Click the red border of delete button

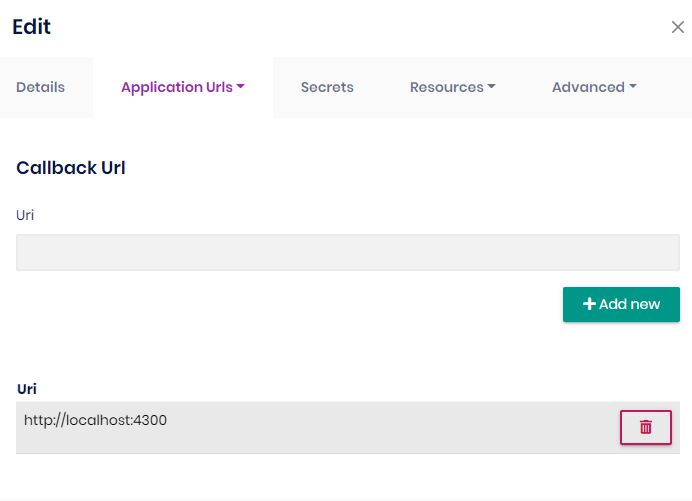coord(622,427)
